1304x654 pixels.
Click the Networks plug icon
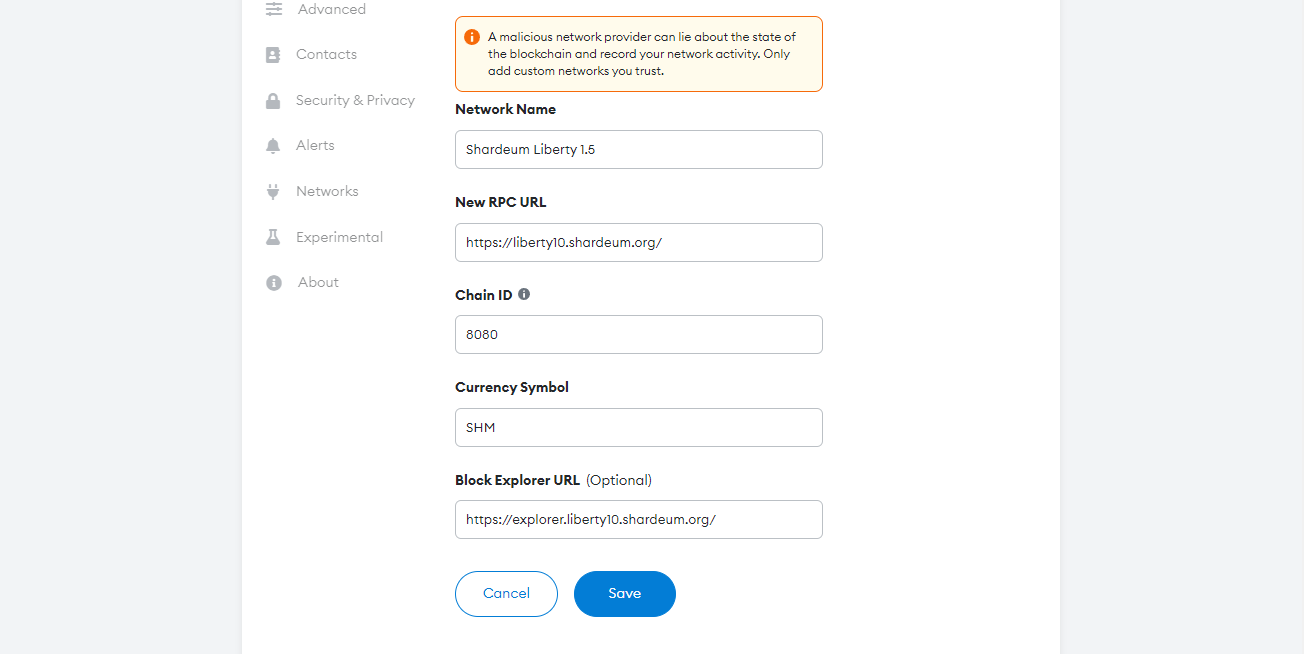click(273, 192)
